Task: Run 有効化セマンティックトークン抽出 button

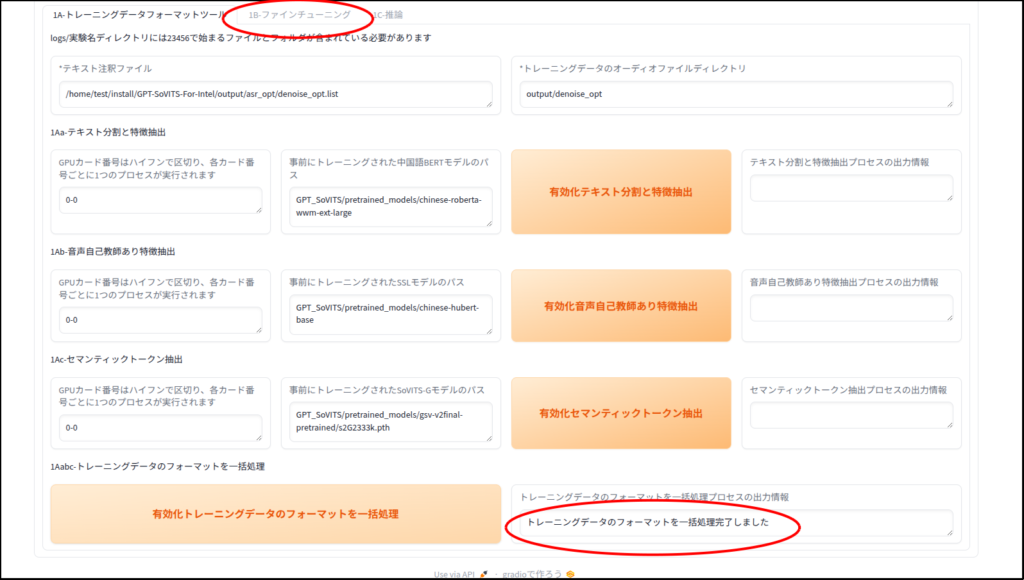Action: [621, 413]
